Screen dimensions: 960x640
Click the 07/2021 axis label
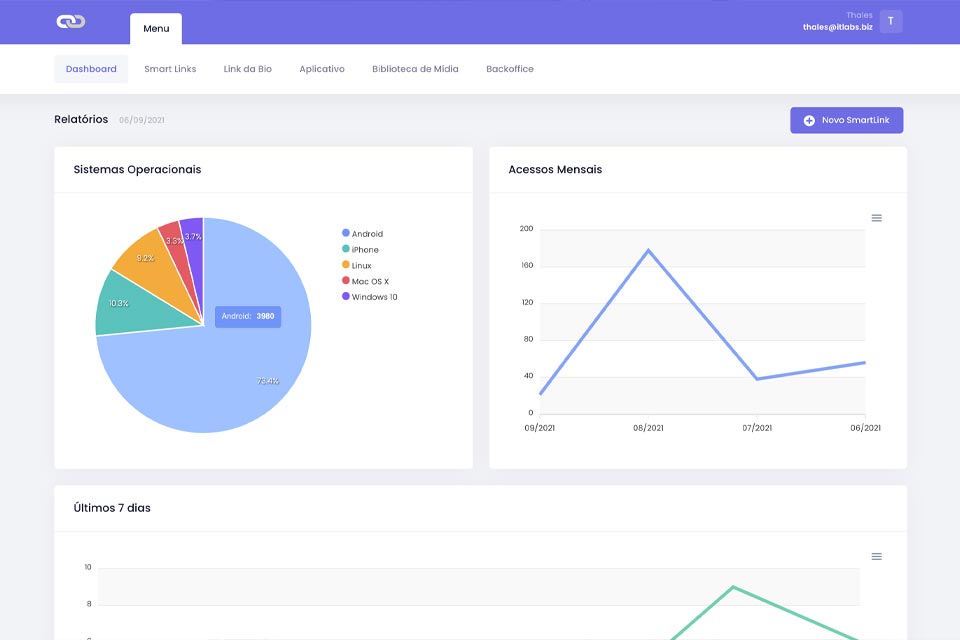tap(757, 428)
